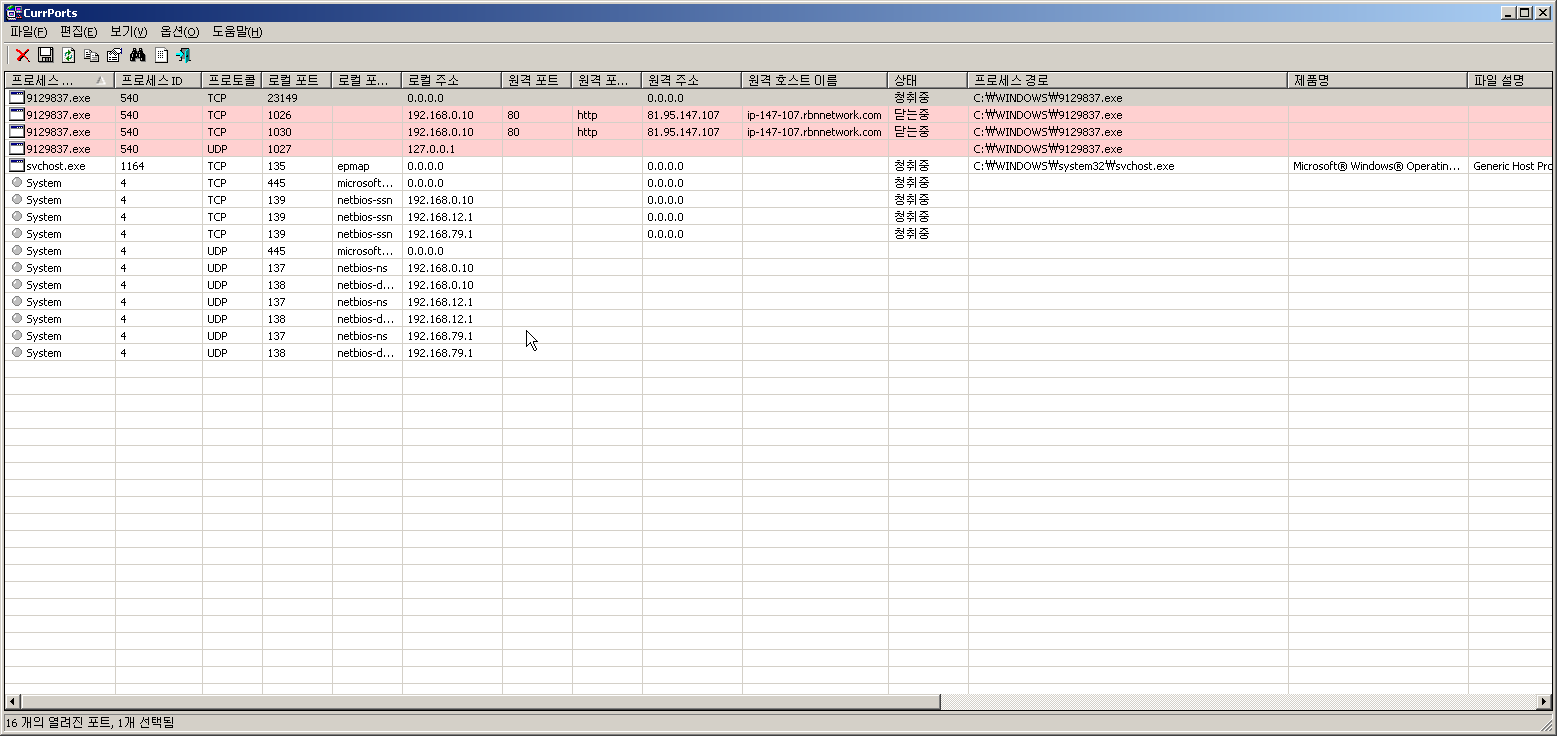
Task: Sort by the 프로세스 경로 column header
Action: (1127, 80)
